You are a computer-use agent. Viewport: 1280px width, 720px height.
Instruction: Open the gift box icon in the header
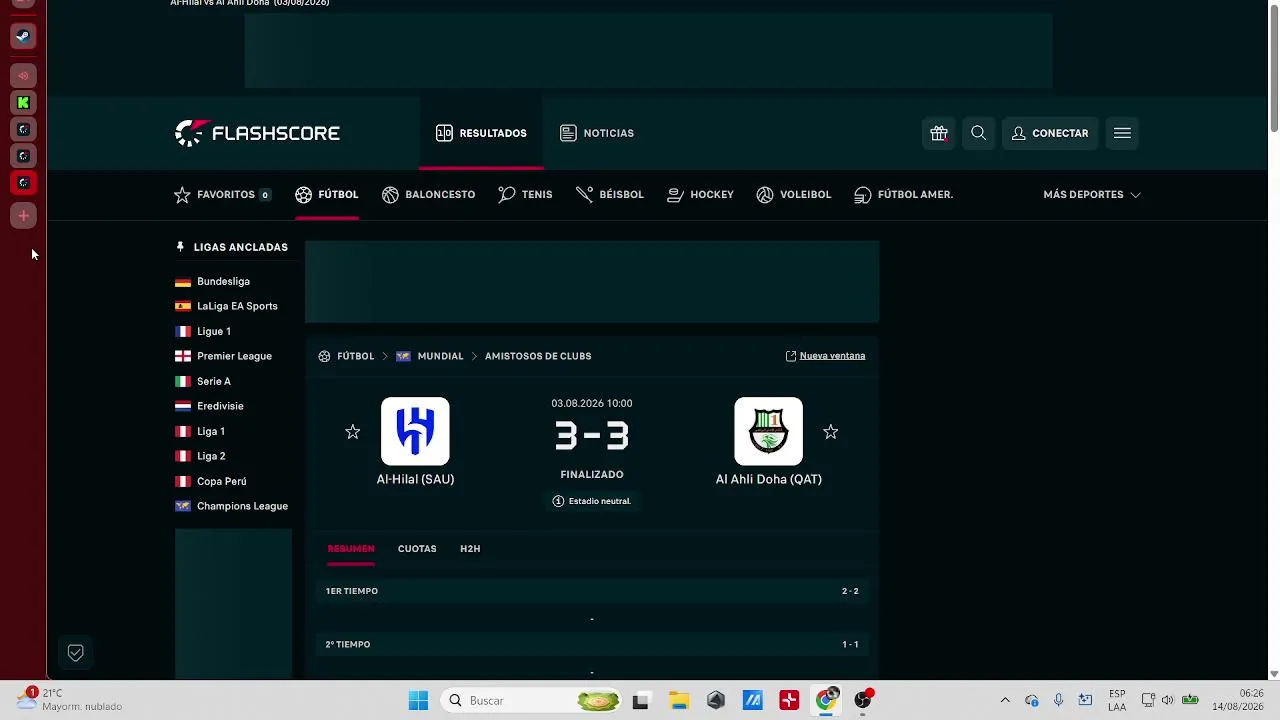(938, 133)
